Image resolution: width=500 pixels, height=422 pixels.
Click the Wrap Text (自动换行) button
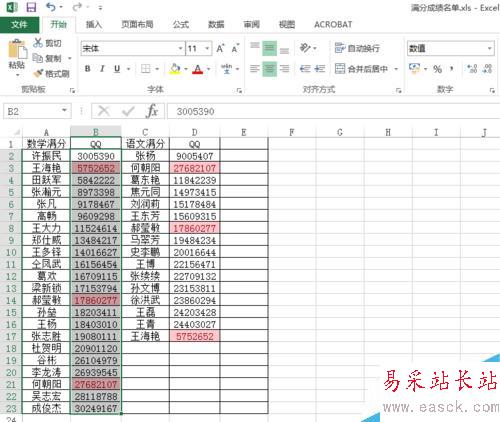coord(357,48)
